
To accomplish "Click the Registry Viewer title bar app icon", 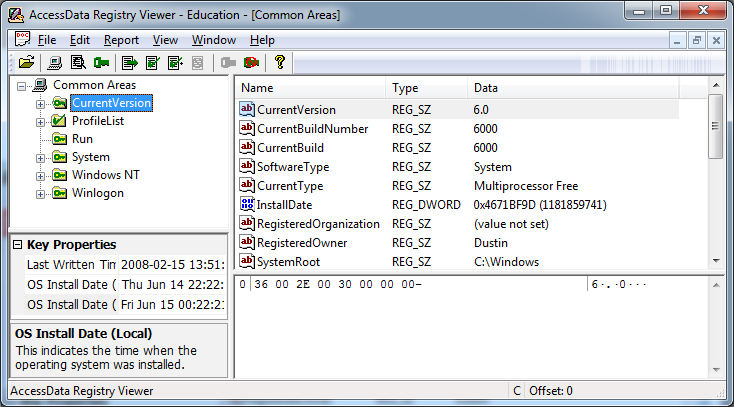I will (x=16, y=15).
